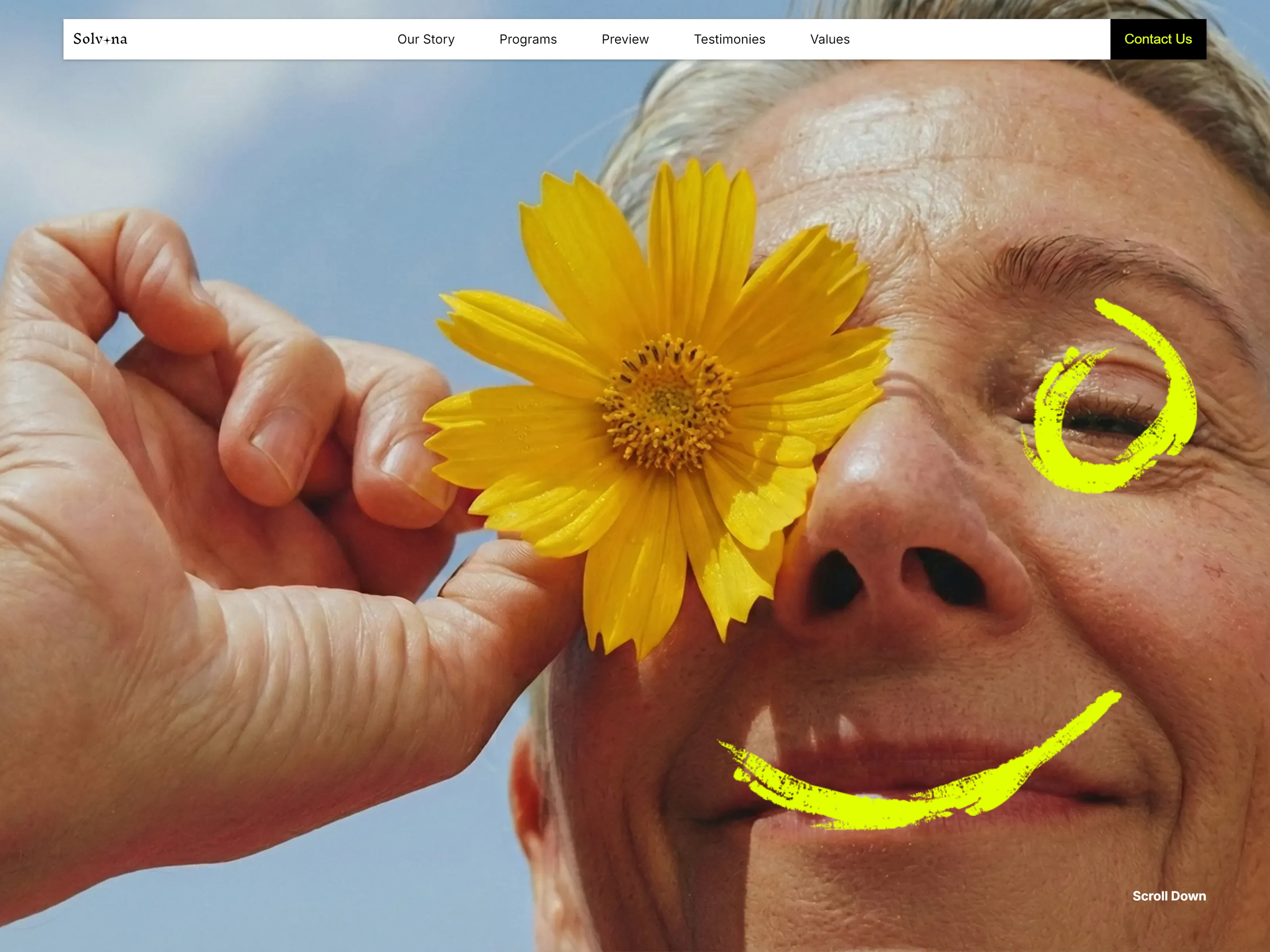Click the Contact Us button
The height and width of the screenshot is (952, 1270).
click(1158, 39)
